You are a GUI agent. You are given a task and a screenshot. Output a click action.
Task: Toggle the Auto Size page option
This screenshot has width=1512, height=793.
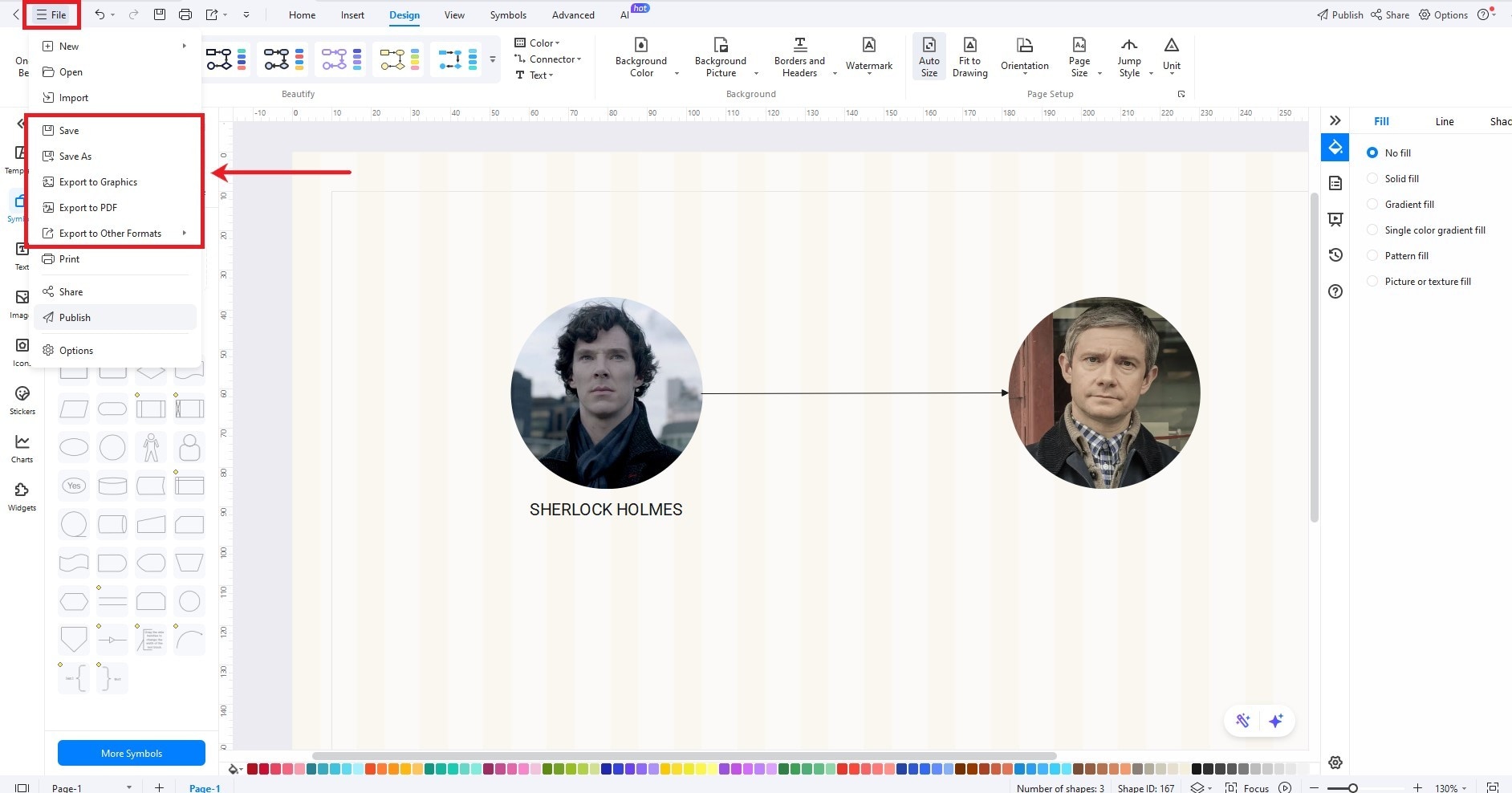(x=929, y=56)
